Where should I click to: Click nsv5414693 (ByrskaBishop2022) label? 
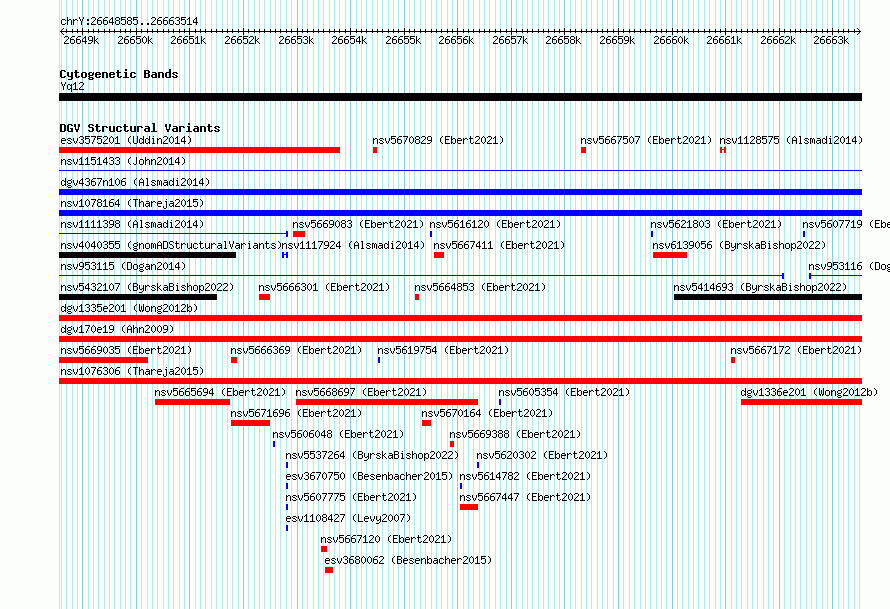(760, 287)
